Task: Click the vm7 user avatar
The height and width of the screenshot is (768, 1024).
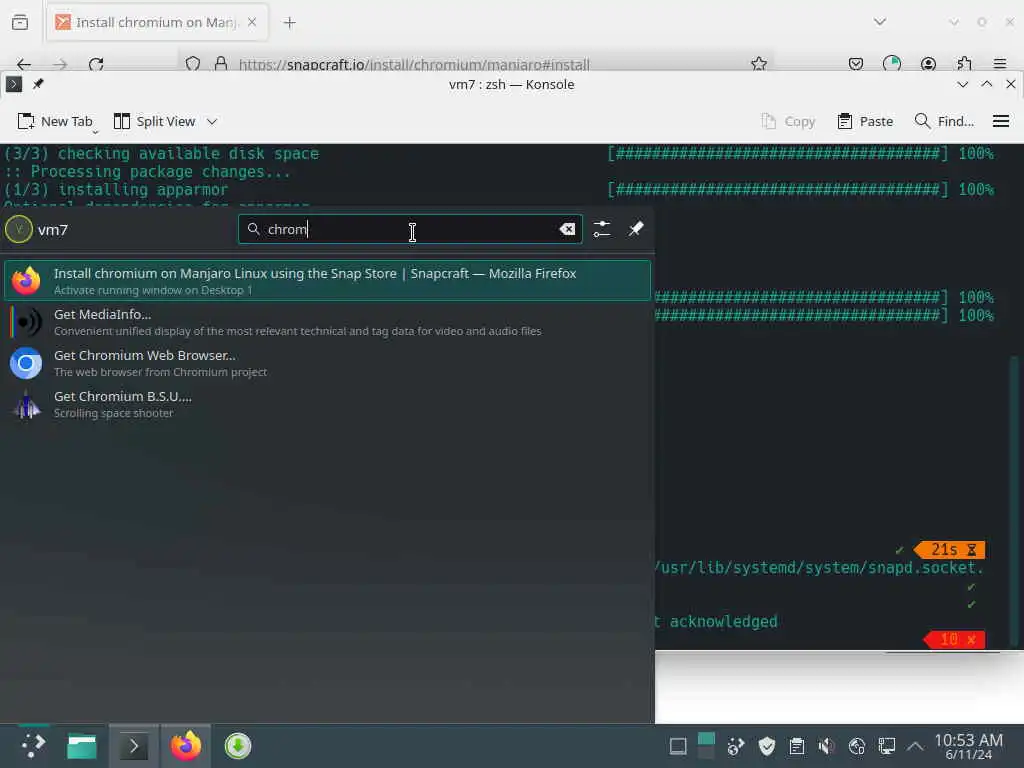Action: pyautogui.click(x=19, y=229)
